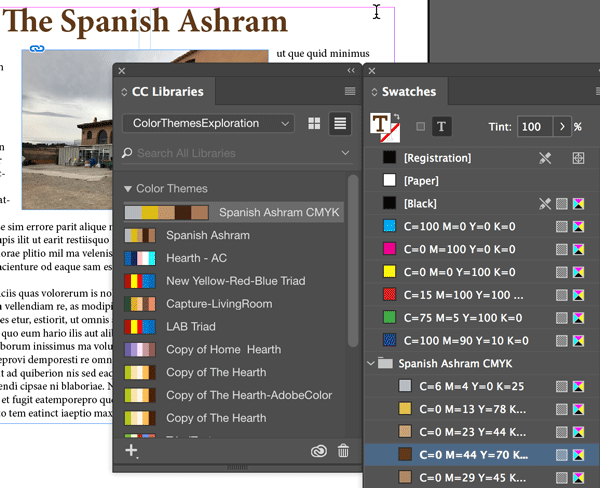Collapse the Color Themes section
Image resolution: width=600 pixels, height=488 pixels.
128,189
